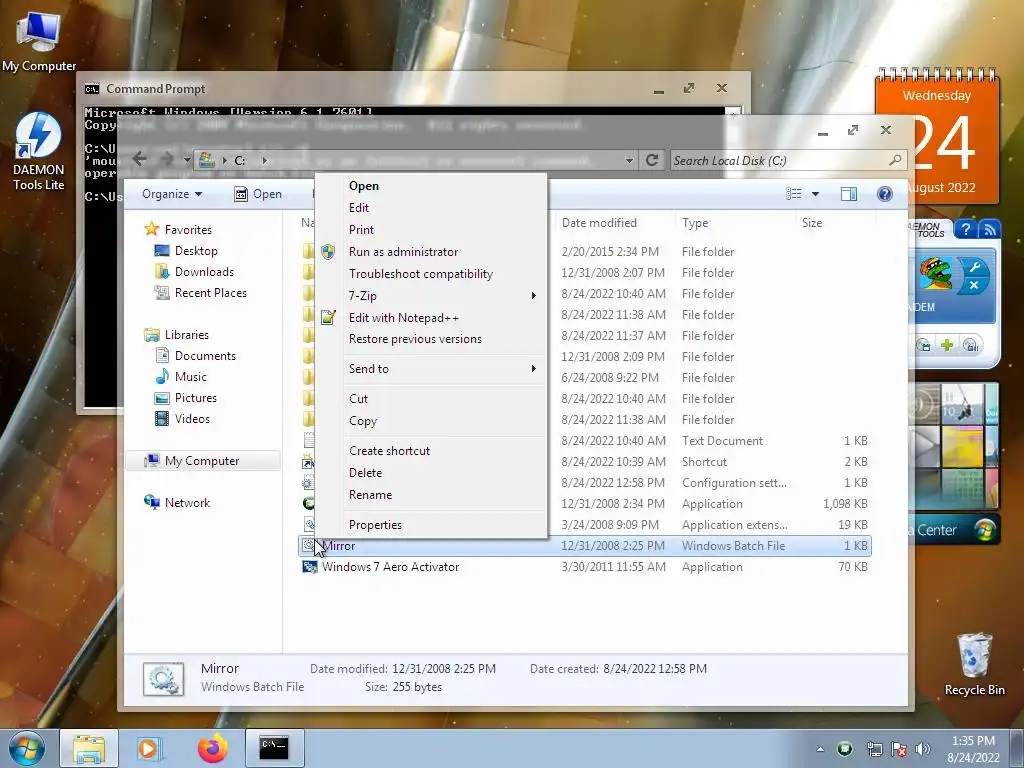
Task: Open the view options dropdown arrow
Action: click(x=815, y=194)
